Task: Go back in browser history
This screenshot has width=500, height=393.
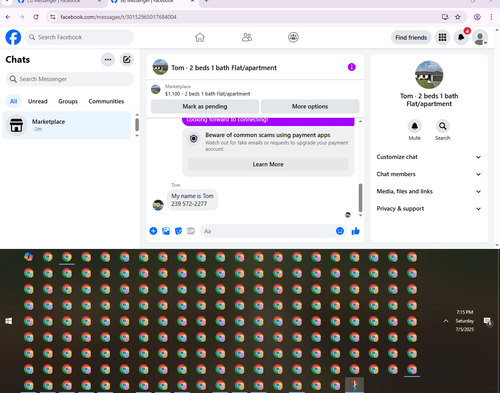Action: coord(8,17)
